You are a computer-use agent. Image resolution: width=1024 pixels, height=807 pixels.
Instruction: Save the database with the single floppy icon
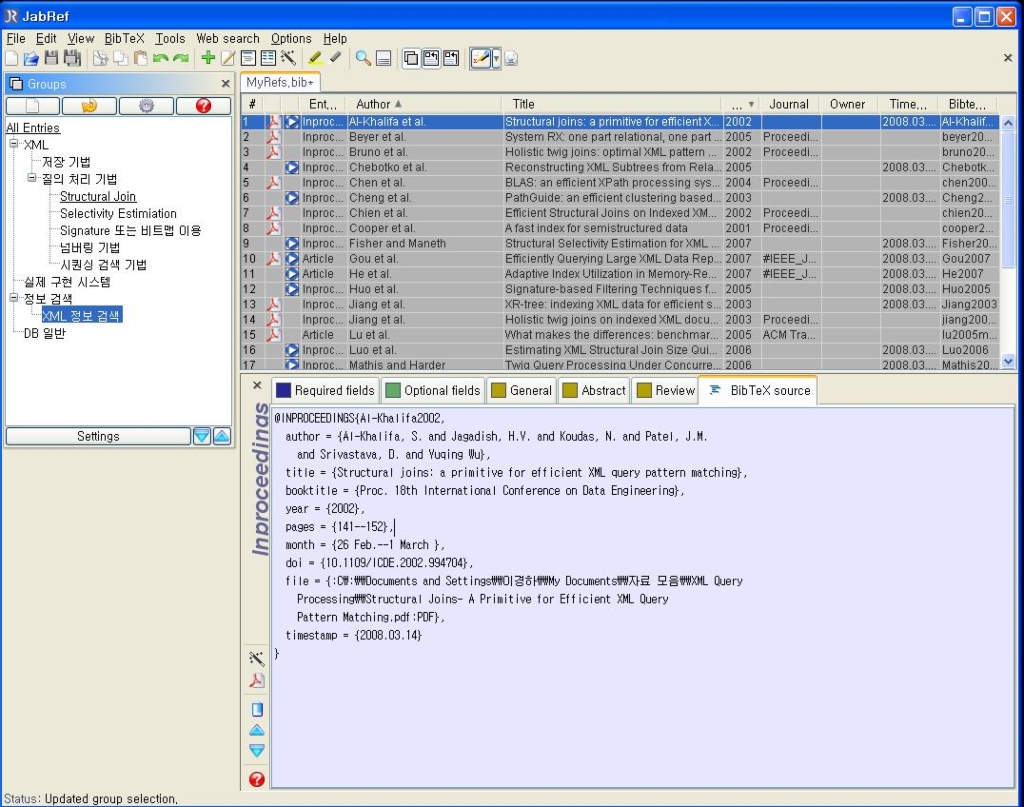tap(51, 59)
